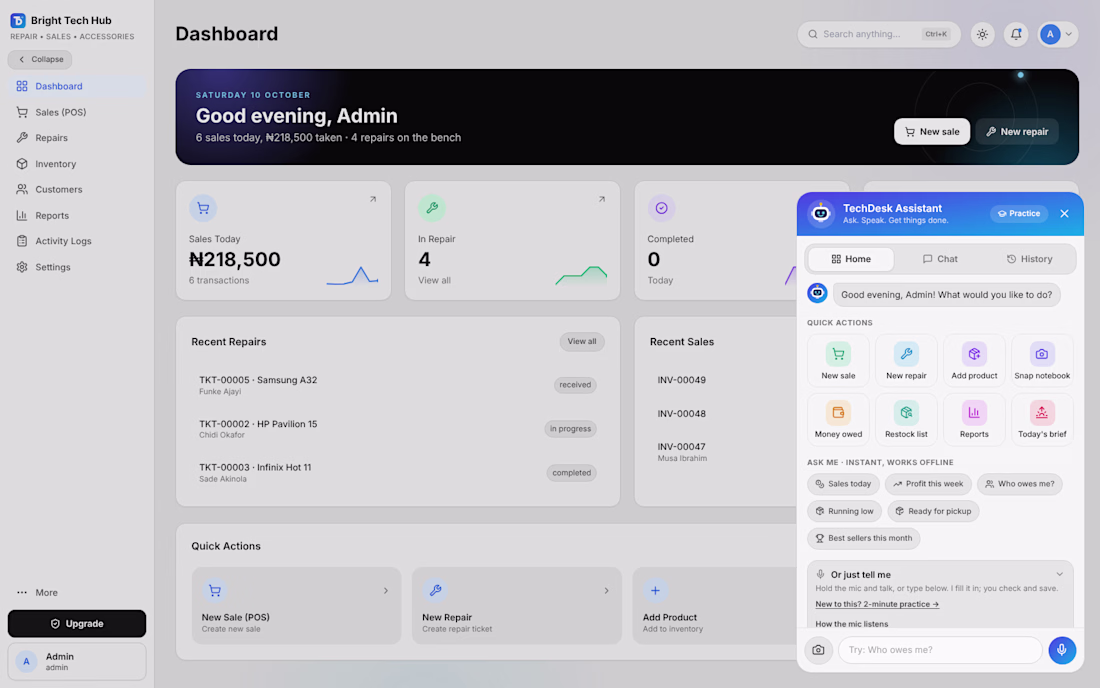Click the Money owed wallet icon
Viewport: 1100px width, 688px height.
click(838, 412)
